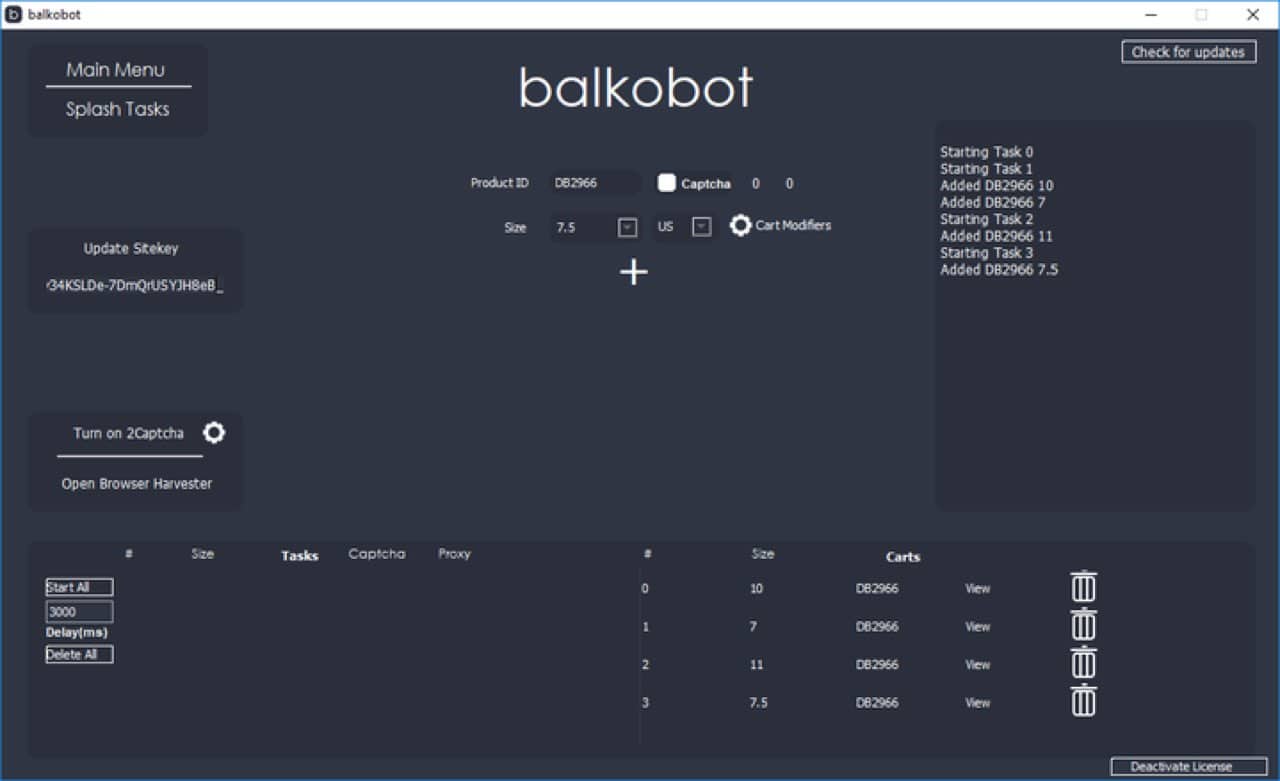Delete cart row 1 size 7
The height and width of the screenshot is (781, 1280).
coord(1083,625)
